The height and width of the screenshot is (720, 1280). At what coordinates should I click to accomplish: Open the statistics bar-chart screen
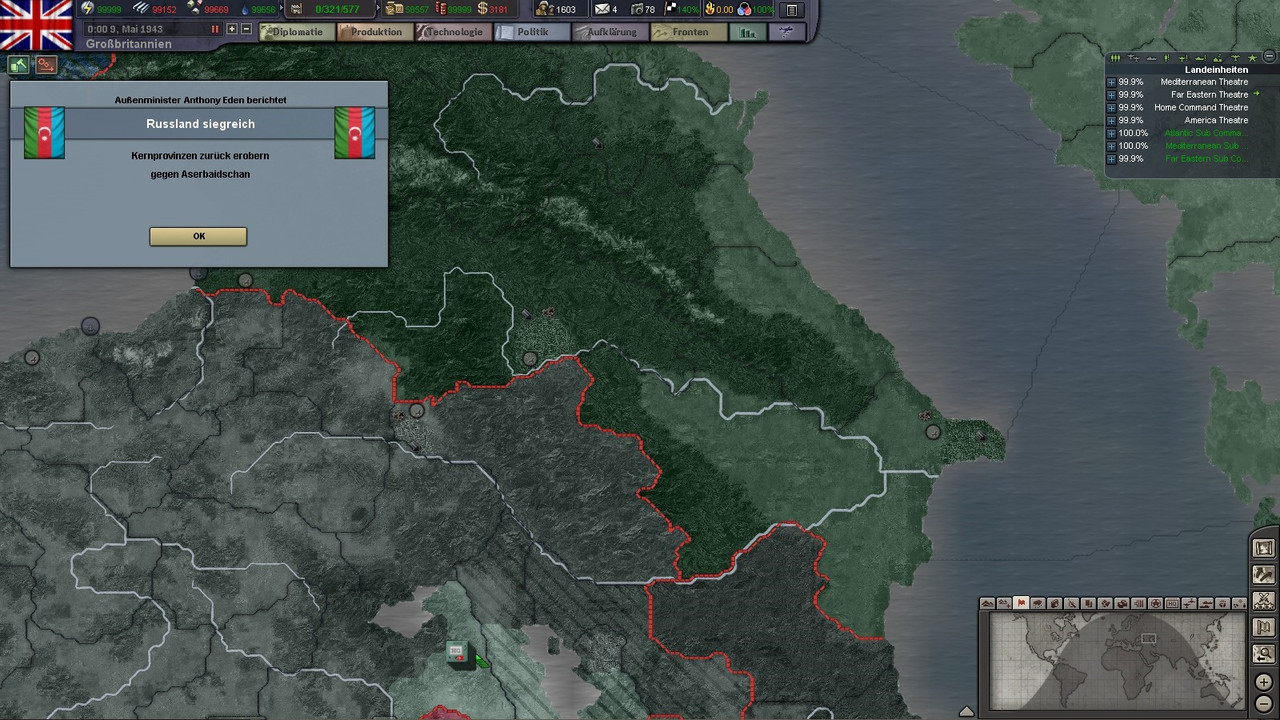[x=747, y=32]
